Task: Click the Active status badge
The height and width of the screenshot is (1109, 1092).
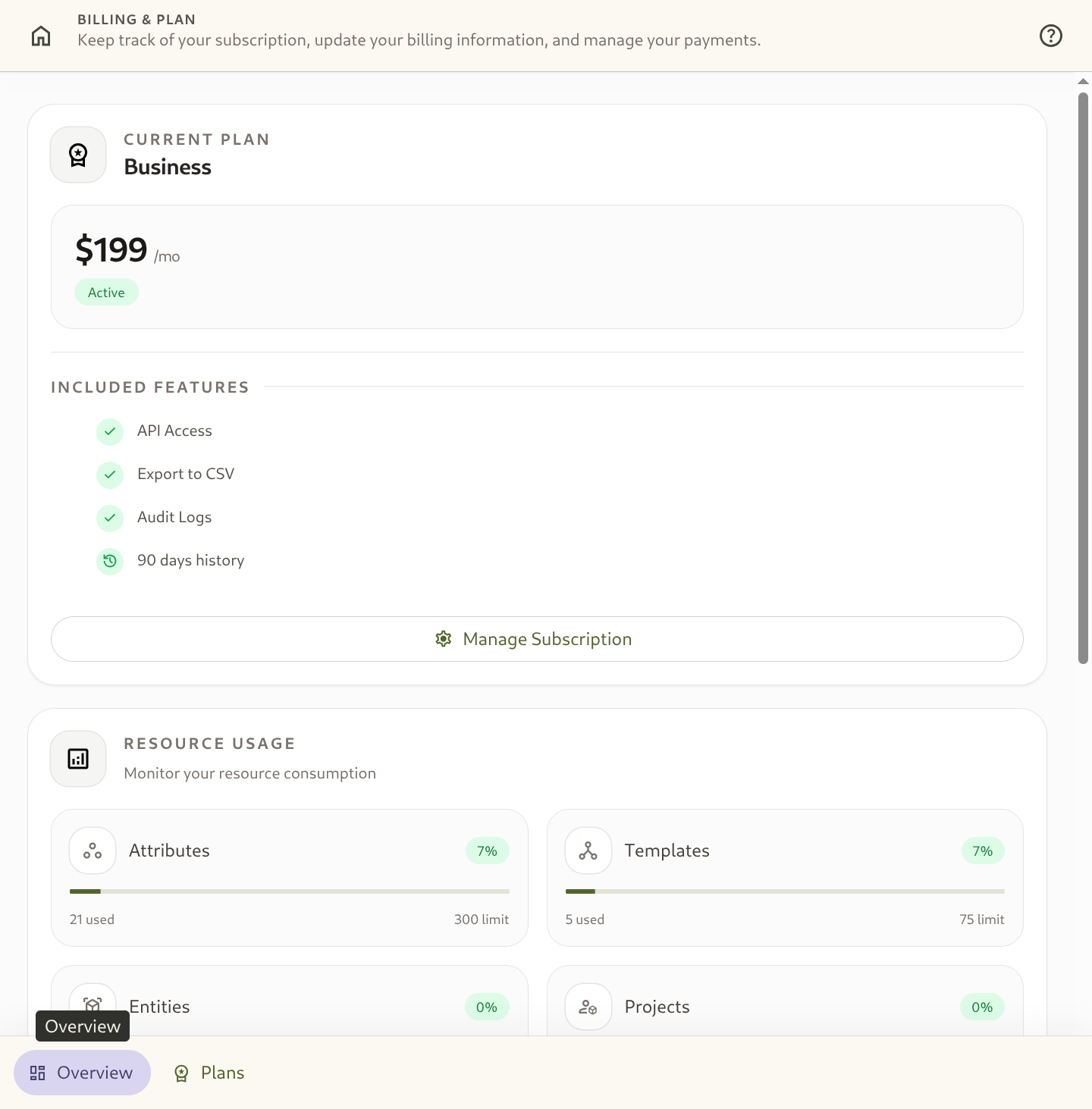Action: (x=106, y=293)
